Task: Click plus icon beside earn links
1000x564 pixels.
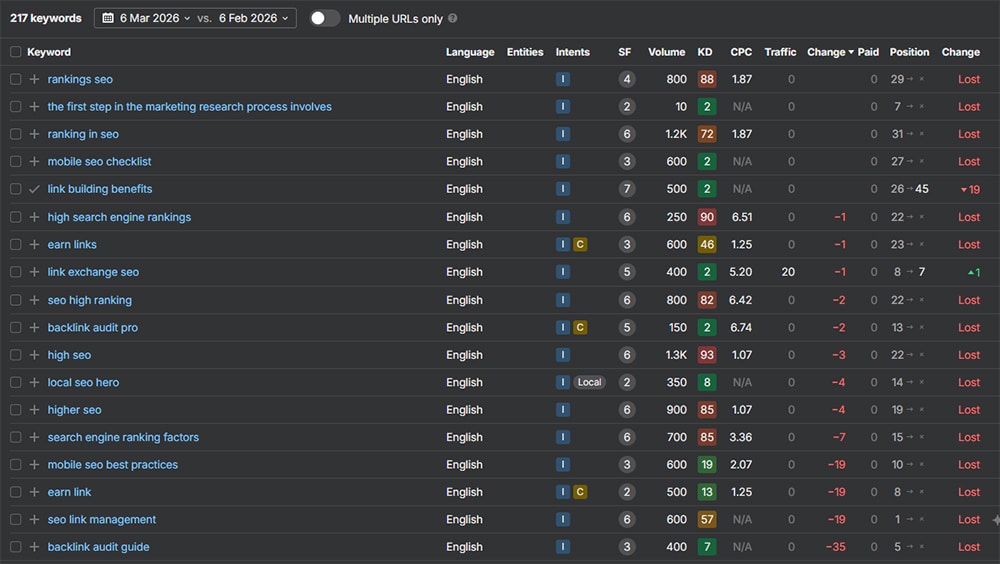Action: [x=34, y=244]
